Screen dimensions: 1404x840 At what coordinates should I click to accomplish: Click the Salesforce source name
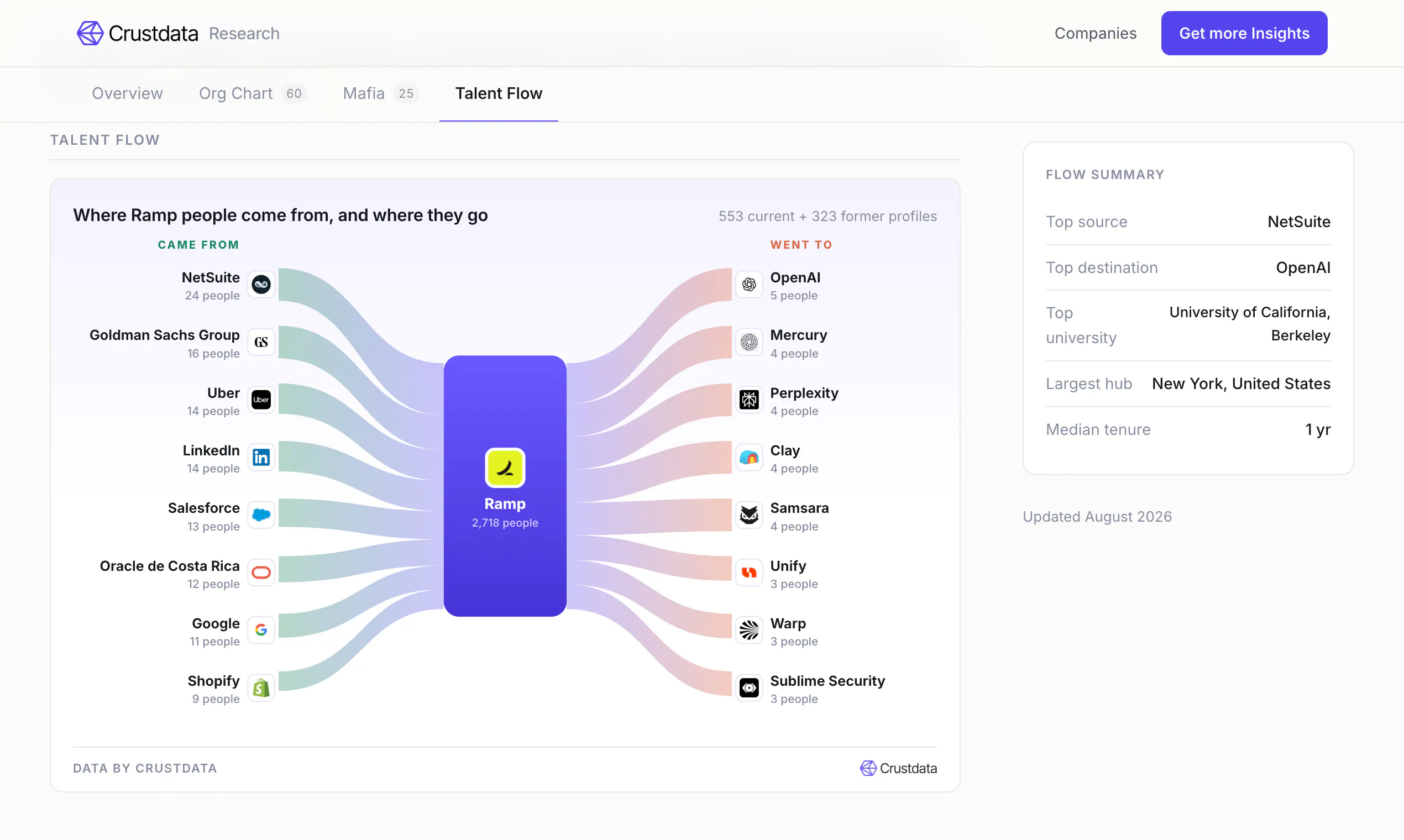(204, 508)
